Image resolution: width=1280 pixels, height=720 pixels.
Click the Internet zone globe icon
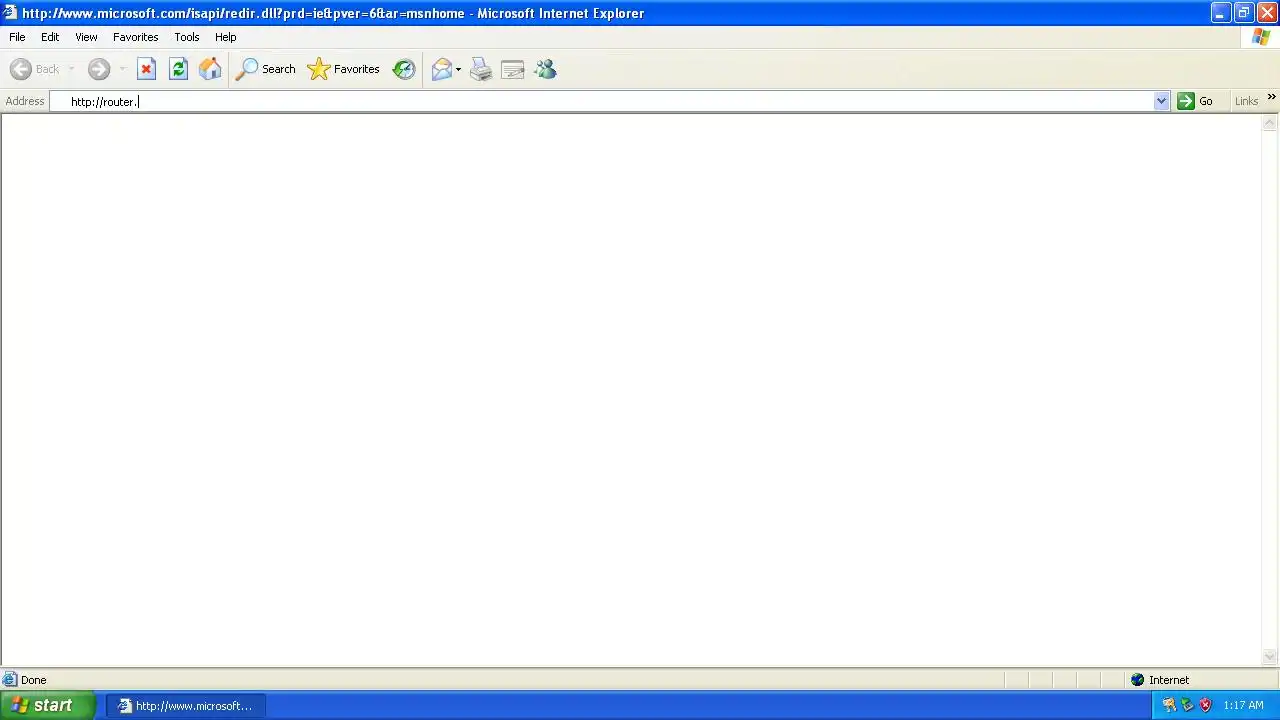1137,680
